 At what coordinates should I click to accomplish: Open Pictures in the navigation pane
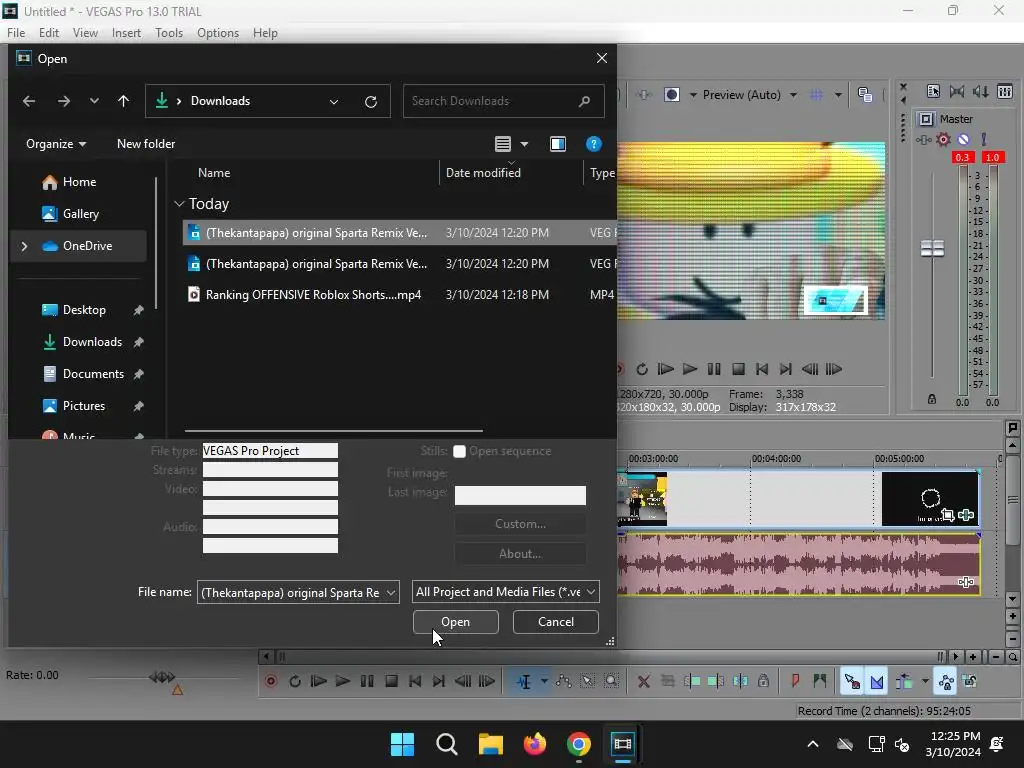[x=84, y=406]
